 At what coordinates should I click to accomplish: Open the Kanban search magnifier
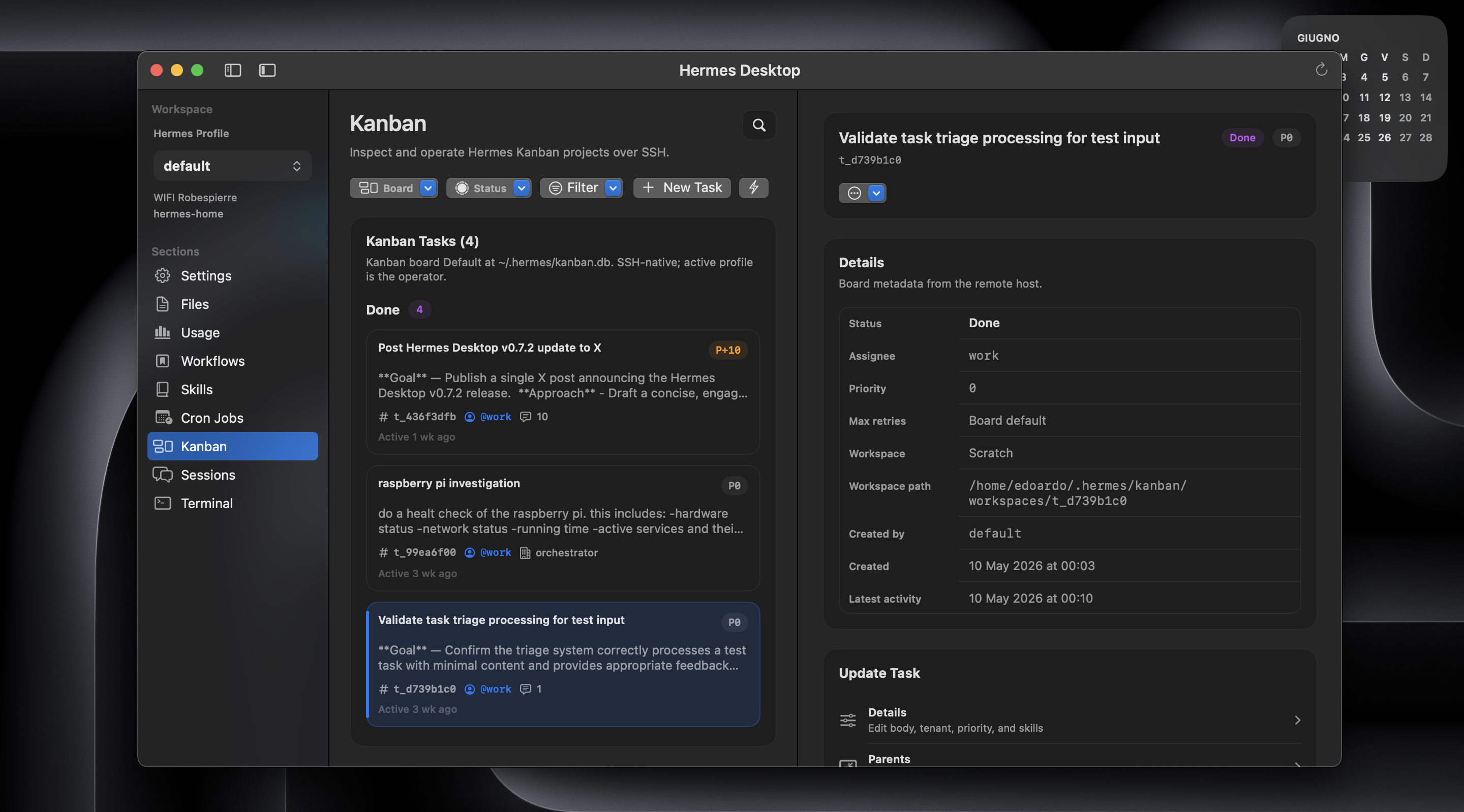(x=759, y=125)
